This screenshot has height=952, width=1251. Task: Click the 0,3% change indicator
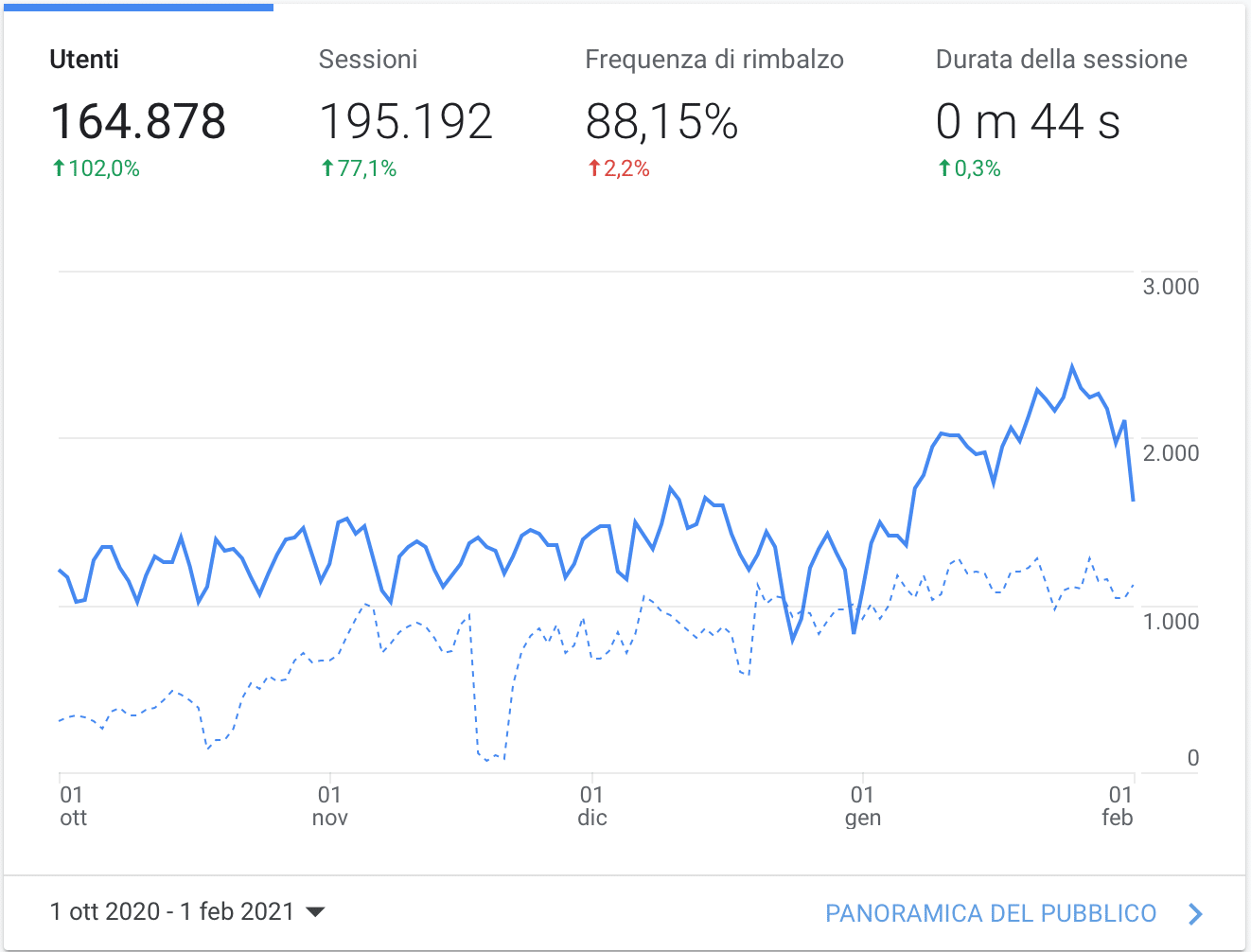[969, 168]
